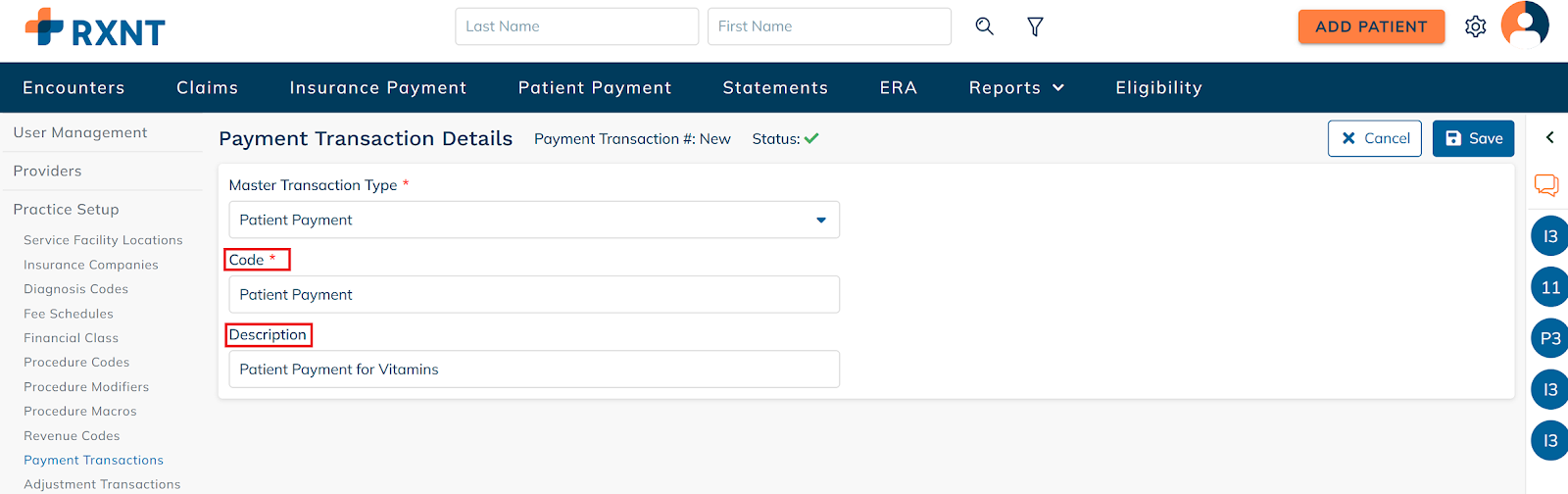Click the round 'P3' badge in right sidebar
1568x494 pixels.
1549,338
